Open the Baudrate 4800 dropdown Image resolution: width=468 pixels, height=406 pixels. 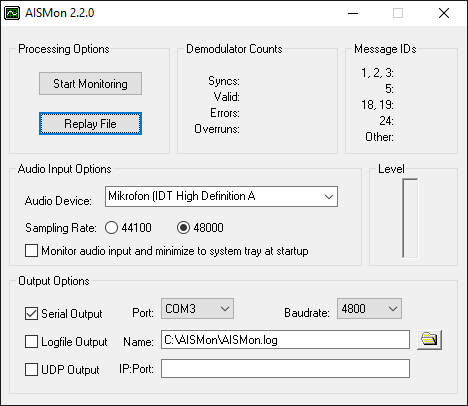(x=369, y=309)
